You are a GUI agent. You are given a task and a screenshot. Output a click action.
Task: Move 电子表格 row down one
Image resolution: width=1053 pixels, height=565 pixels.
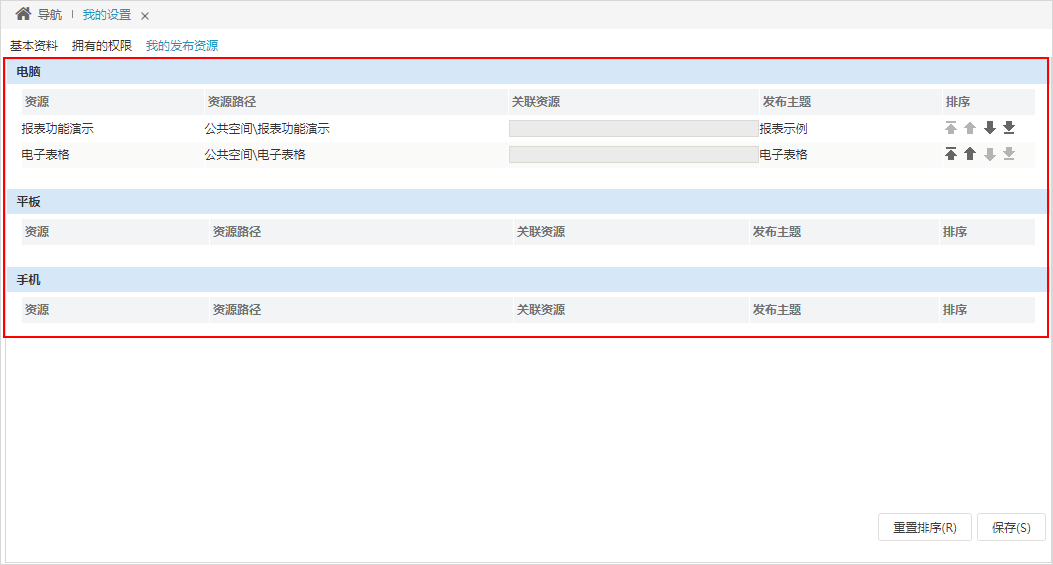click(989, 154)
